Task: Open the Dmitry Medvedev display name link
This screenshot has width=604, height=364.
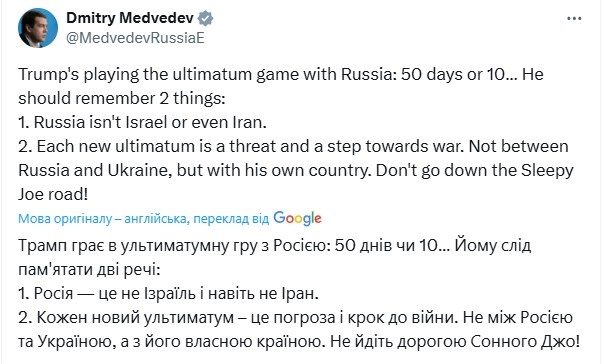Action: tap(130, 18)
